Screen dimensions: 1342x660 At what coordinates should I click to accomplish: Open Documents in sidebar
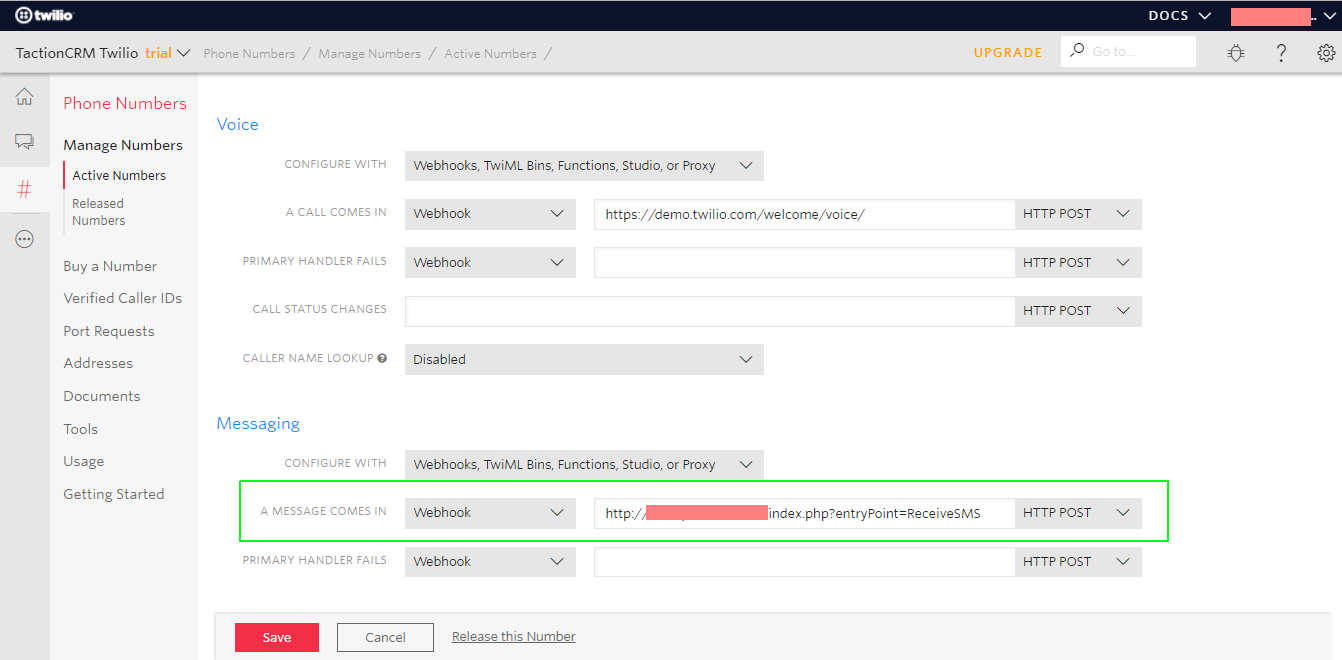point(102,396)
